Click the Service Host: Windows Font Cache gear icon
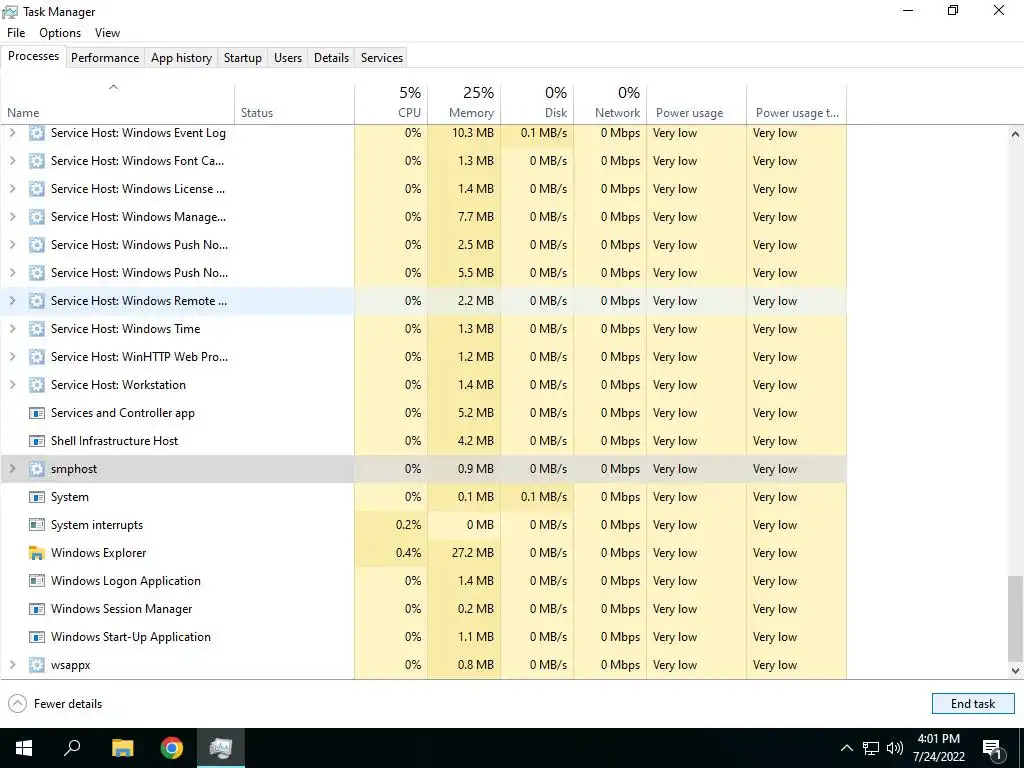1024x768 pixels. click(37, 161)
